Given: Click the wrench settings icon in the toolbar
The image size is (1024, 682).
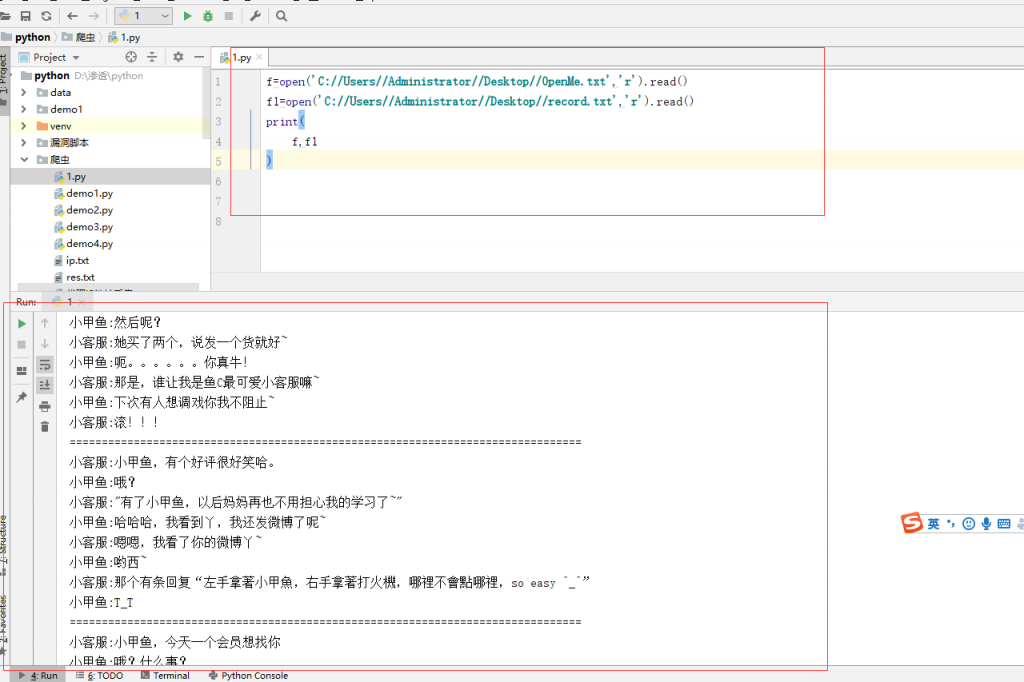Looking at the screenshot, I should [256, 16].
